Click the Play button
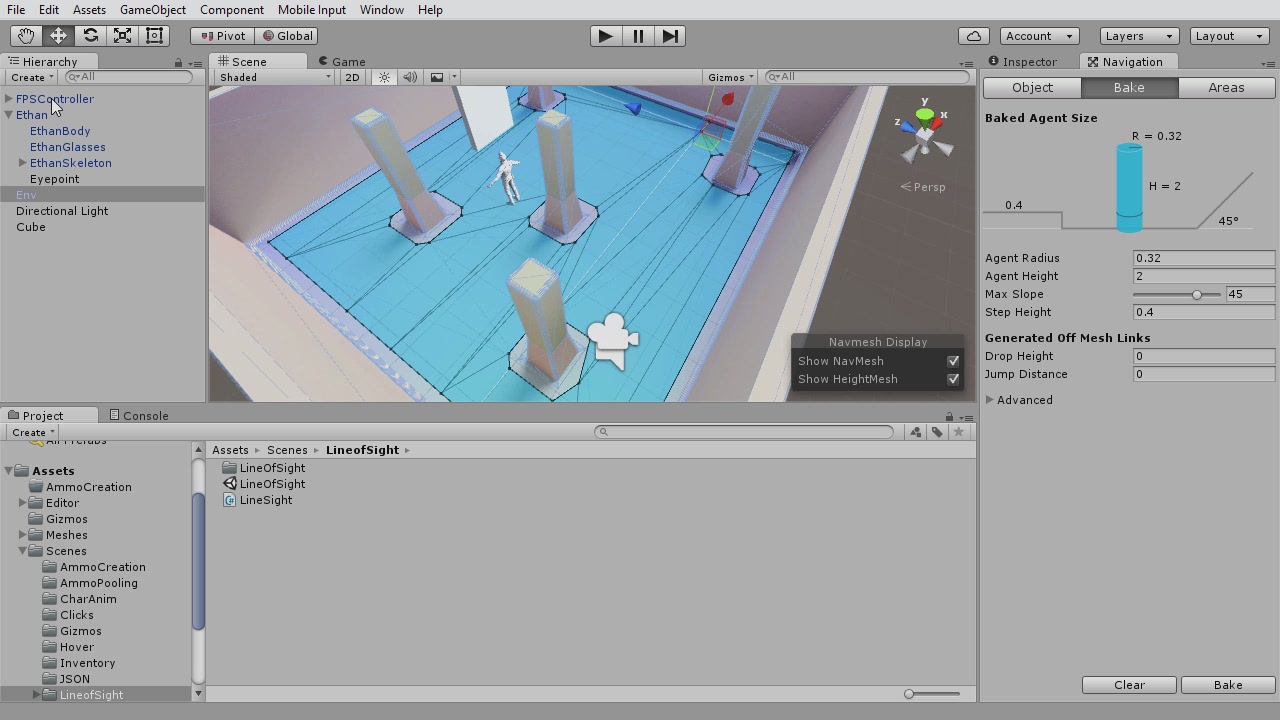 coord(605,36)
